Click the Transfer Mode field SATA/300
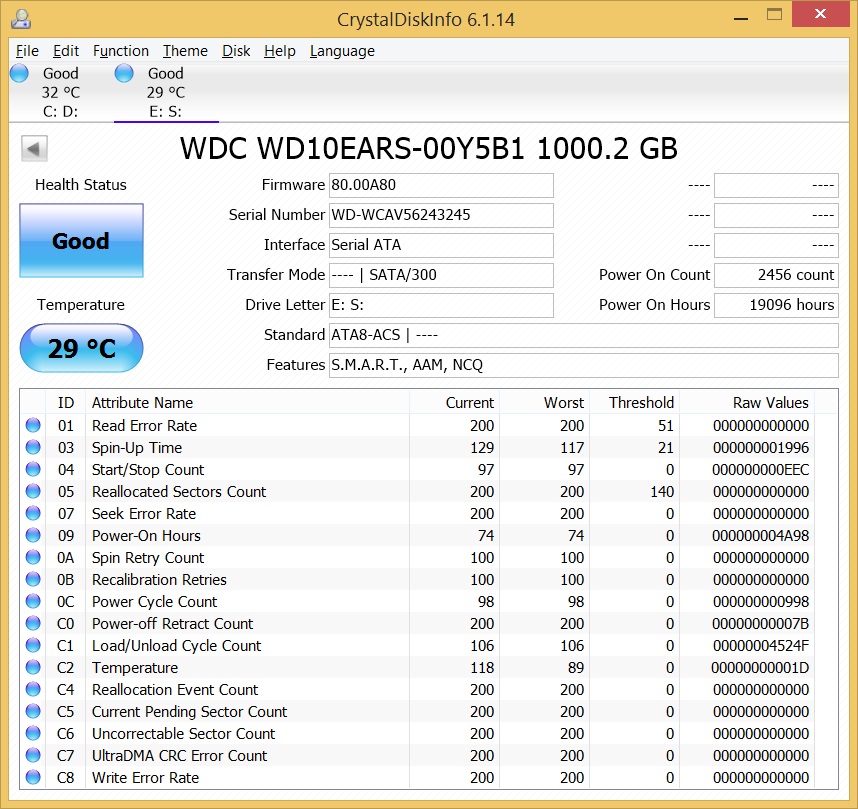The image size is (858, 809). pos(441,275)
